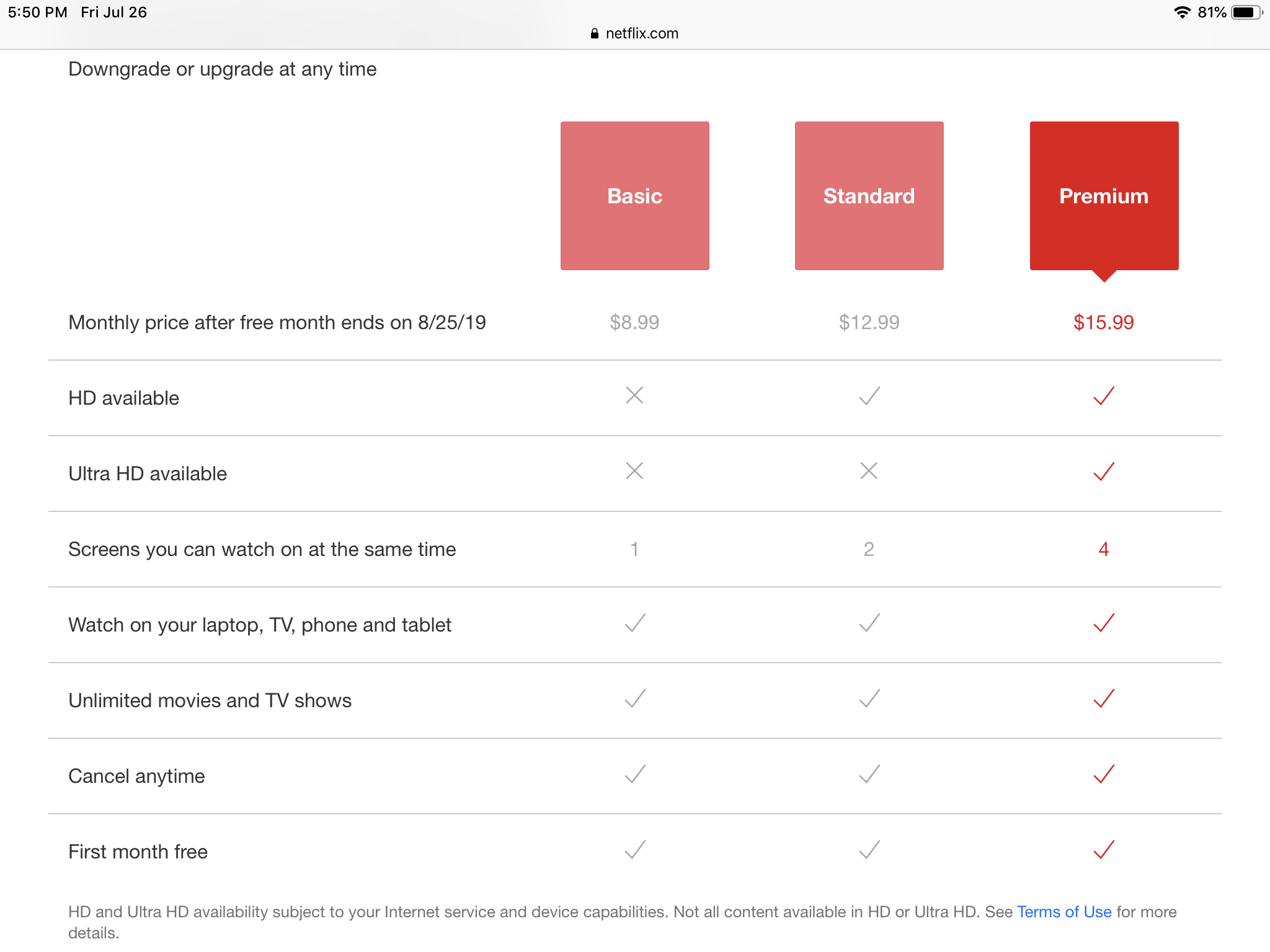Click Standard's HD available checkmark

click(869, 395)
